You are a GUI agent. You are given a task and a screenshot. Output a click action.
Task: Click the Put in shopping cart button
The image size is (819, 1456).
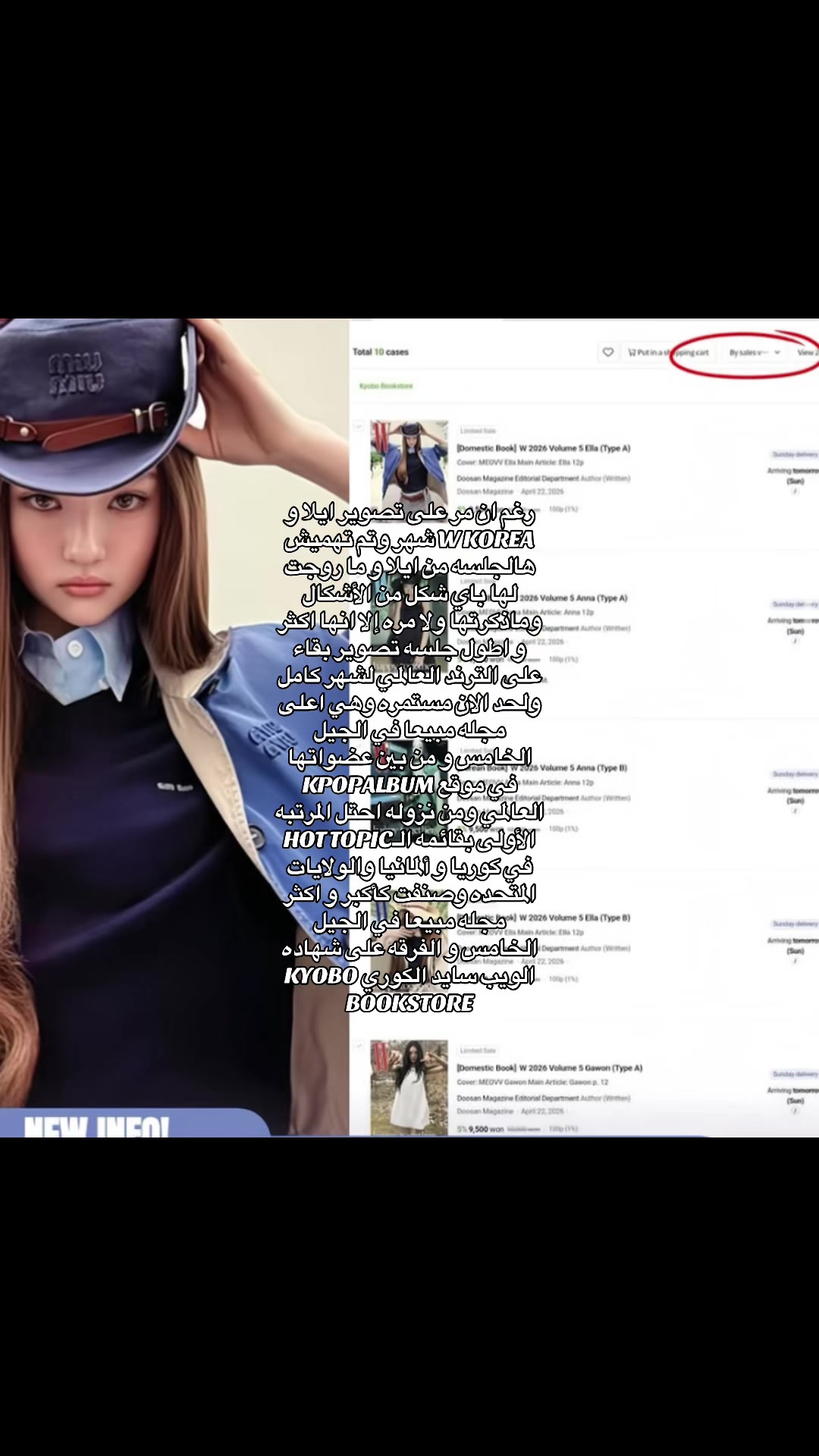668,352
